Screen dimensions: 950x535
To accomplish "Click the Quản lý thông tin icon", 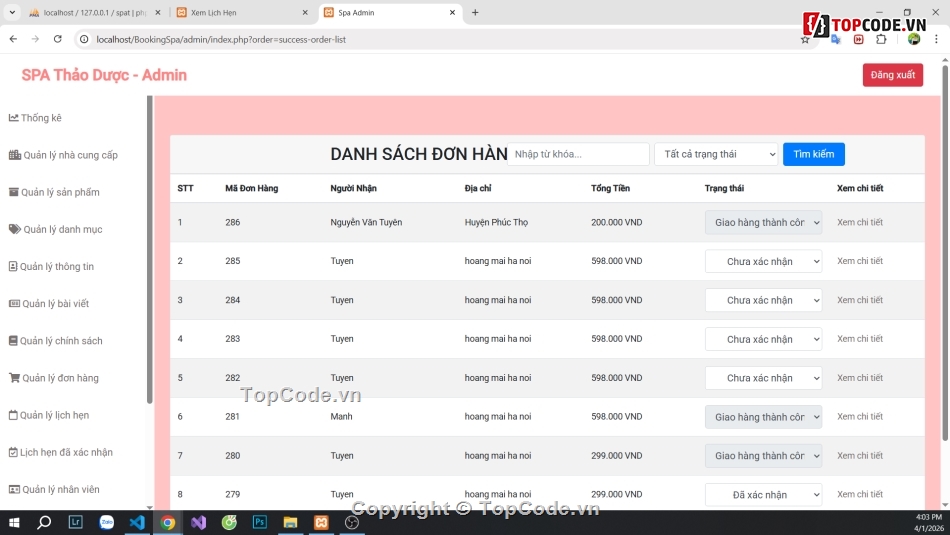I will 13,267.
